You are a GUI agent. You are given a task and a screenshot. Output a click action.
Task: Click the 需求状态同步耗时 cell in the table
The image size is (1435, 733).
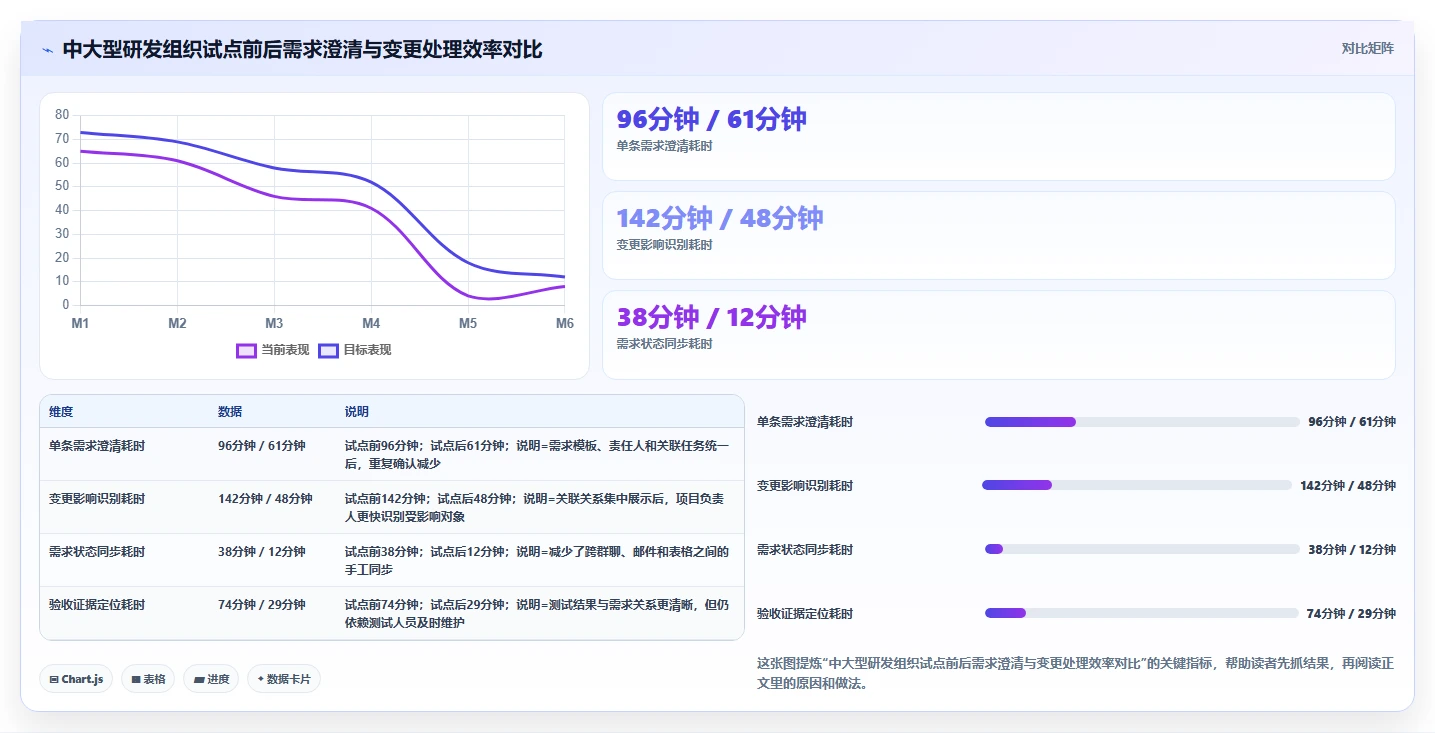[97, 552]
